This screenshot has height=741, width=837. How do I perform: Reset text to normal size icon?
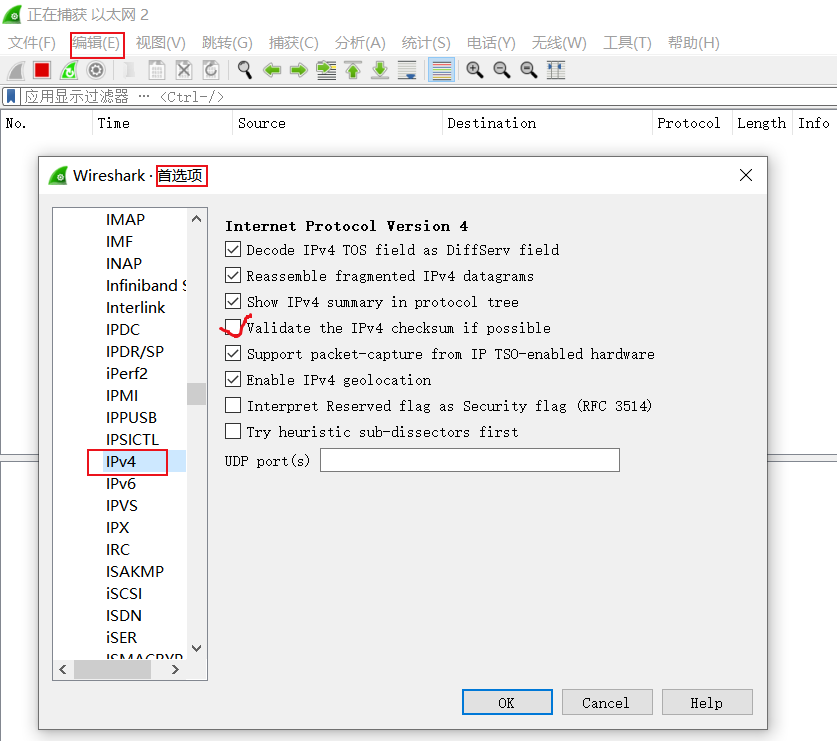click(528, 70)
